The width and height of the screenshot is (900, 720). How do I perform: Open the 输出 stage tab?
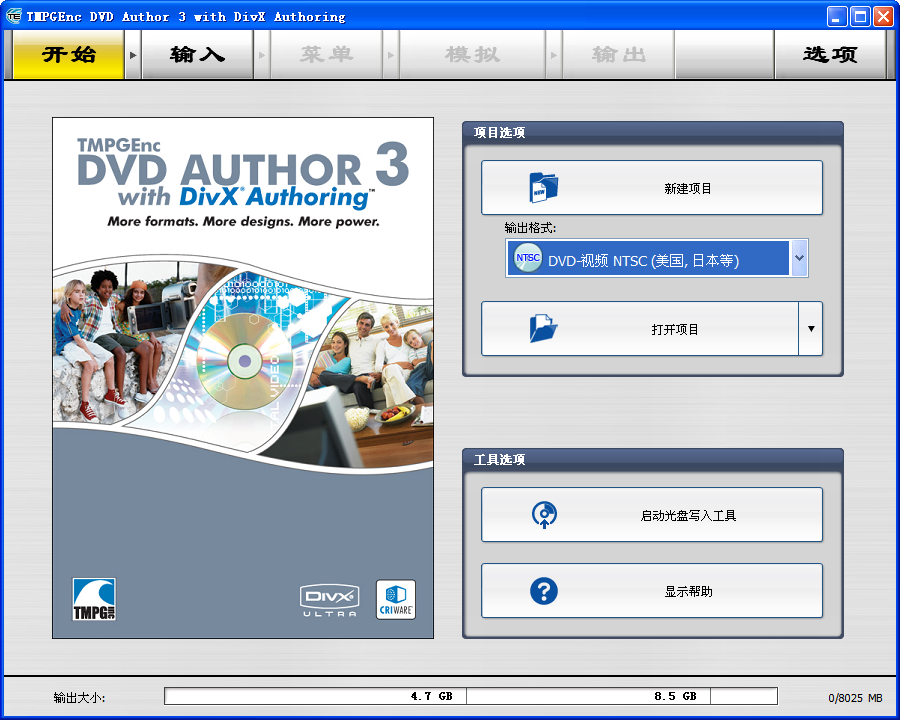pos(619,55)
